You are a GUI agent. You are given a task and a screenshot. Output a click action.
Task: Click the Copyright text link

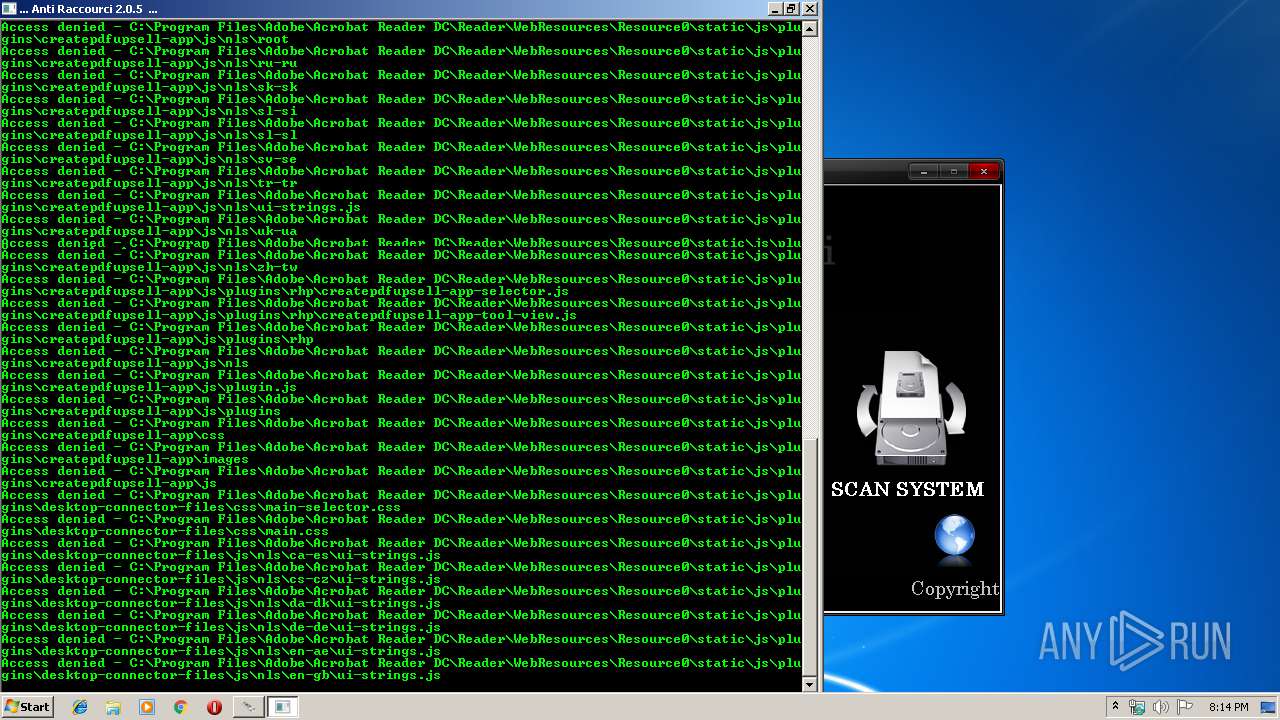click(955, 588)
